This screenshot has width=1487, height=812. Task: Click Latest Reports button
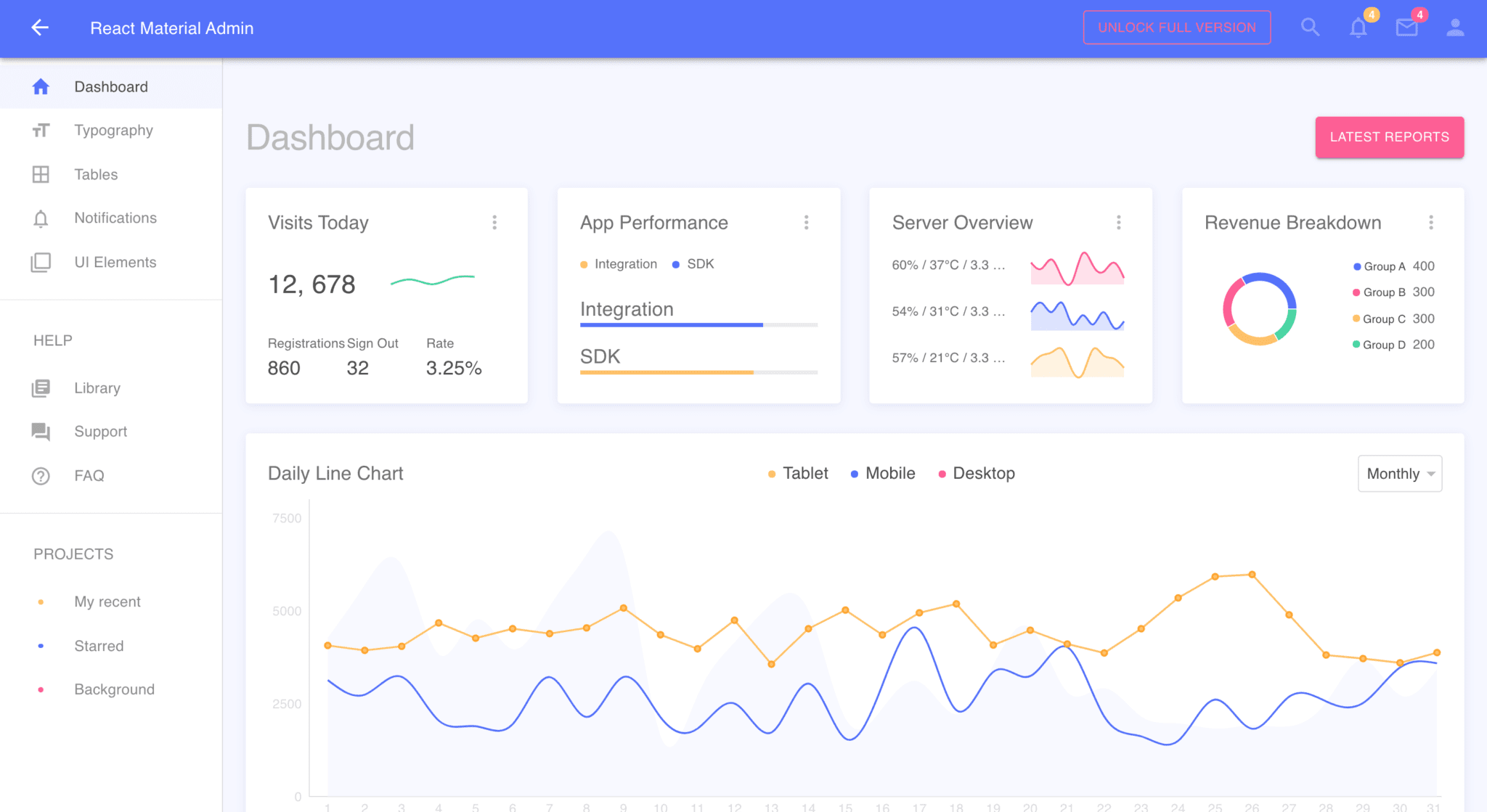click(x=1389, y=137)
